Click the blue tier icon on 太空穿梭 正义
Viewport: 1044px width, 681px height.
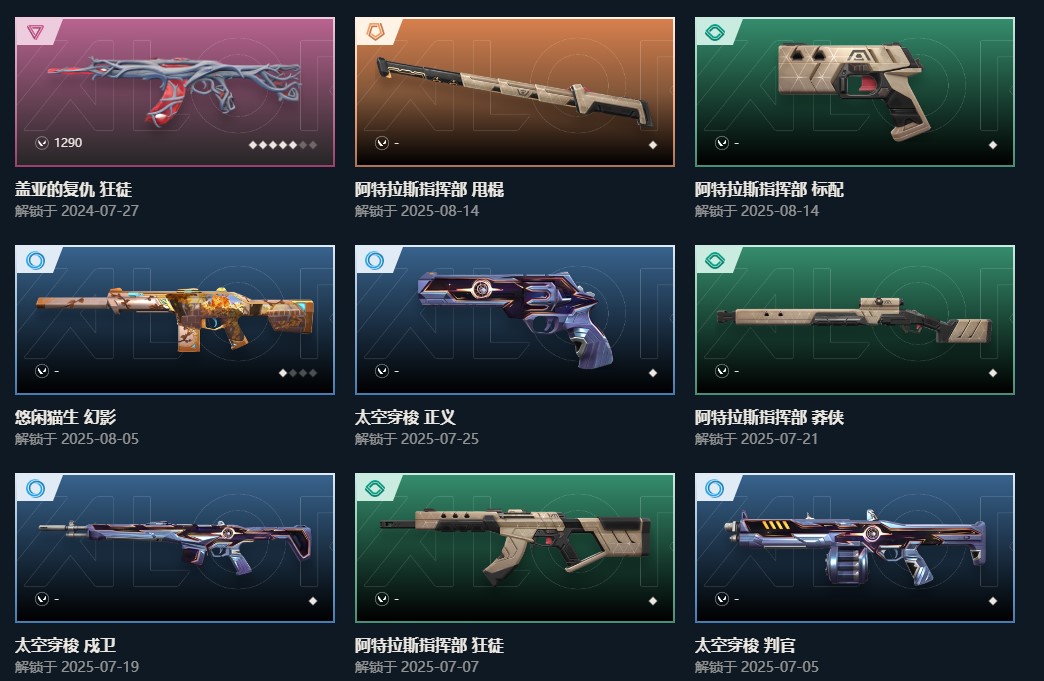tap(375, 260)
